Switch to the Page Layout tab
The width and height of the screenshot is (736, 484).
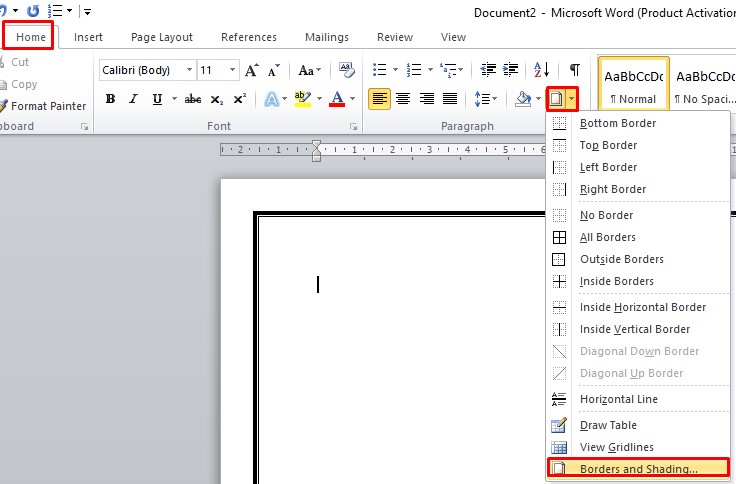click(x=161, y=37)
